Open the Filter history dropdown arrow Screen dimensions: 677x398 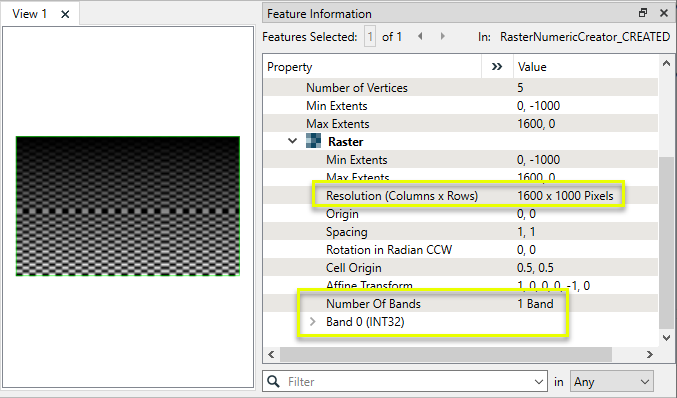(x=538, y=382)
